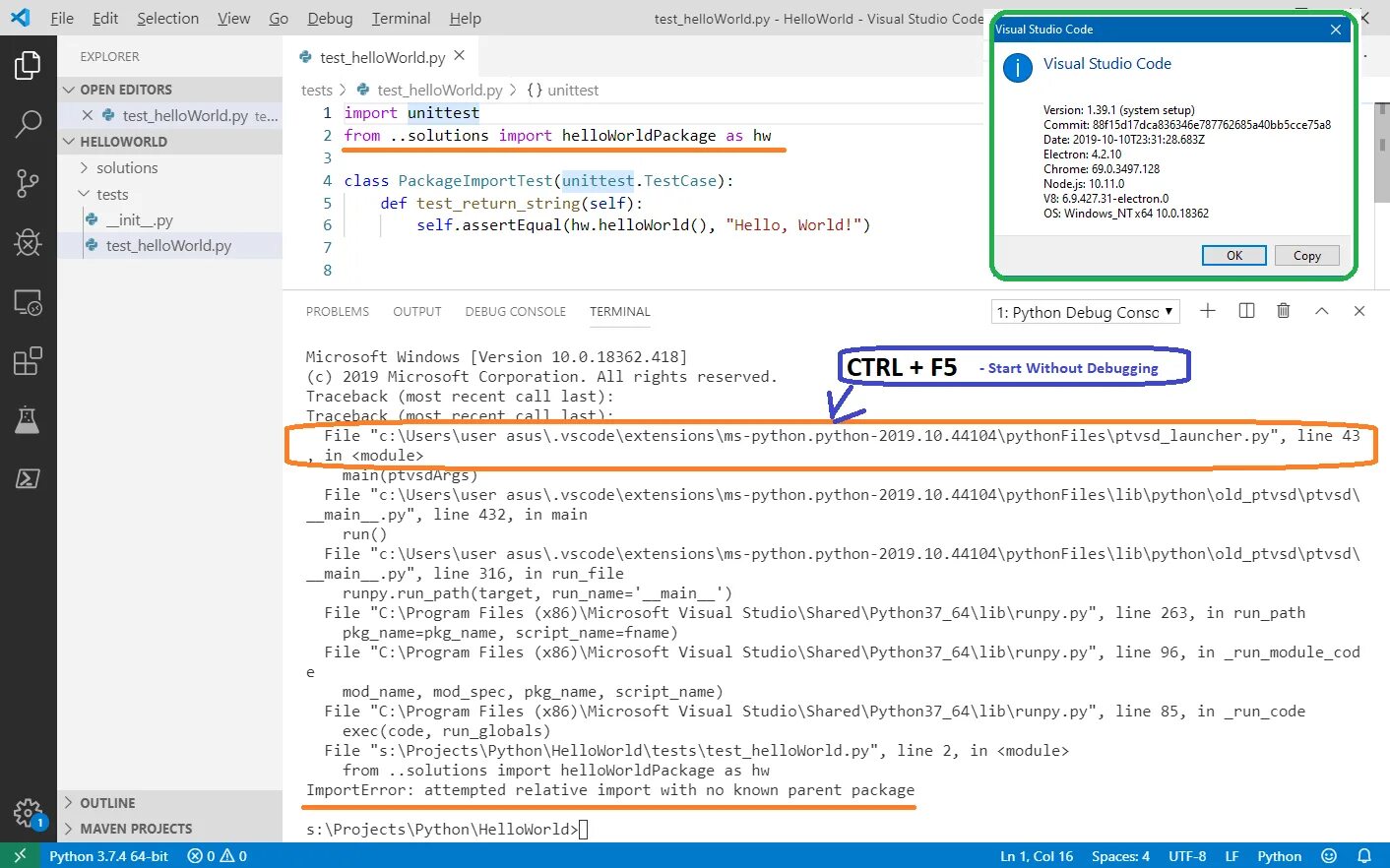Switch to the PROBLEMS panel tab

(x=338, y=311)
